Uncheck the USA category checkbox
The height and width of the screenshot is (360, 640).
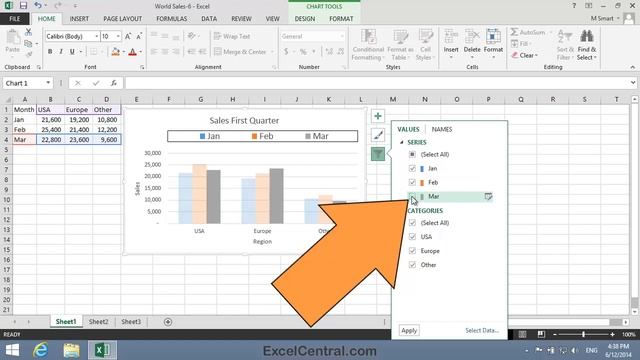coord(412,237)
